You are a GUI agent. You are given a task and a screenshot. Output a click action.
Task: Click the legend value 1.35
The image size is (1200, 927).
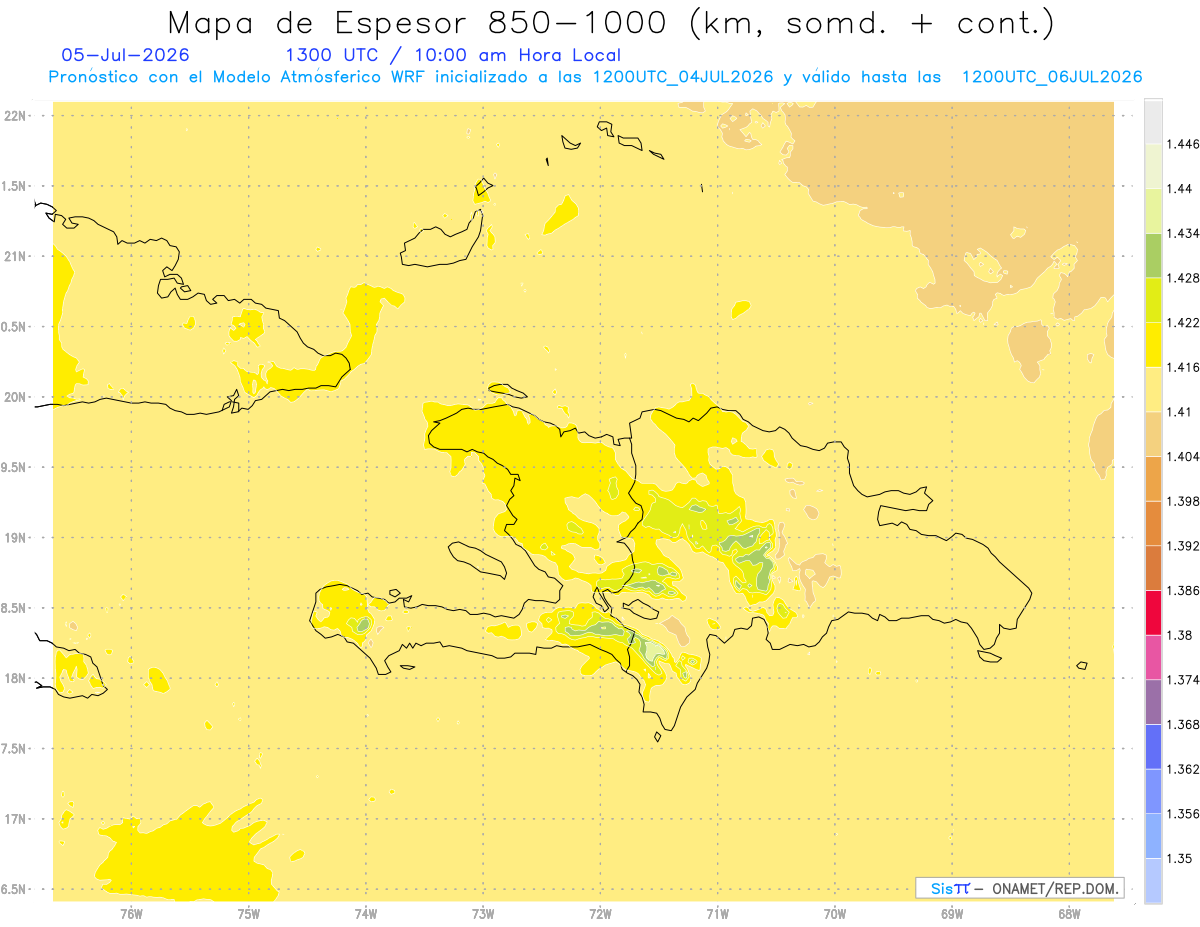[x=1179, y=858]
